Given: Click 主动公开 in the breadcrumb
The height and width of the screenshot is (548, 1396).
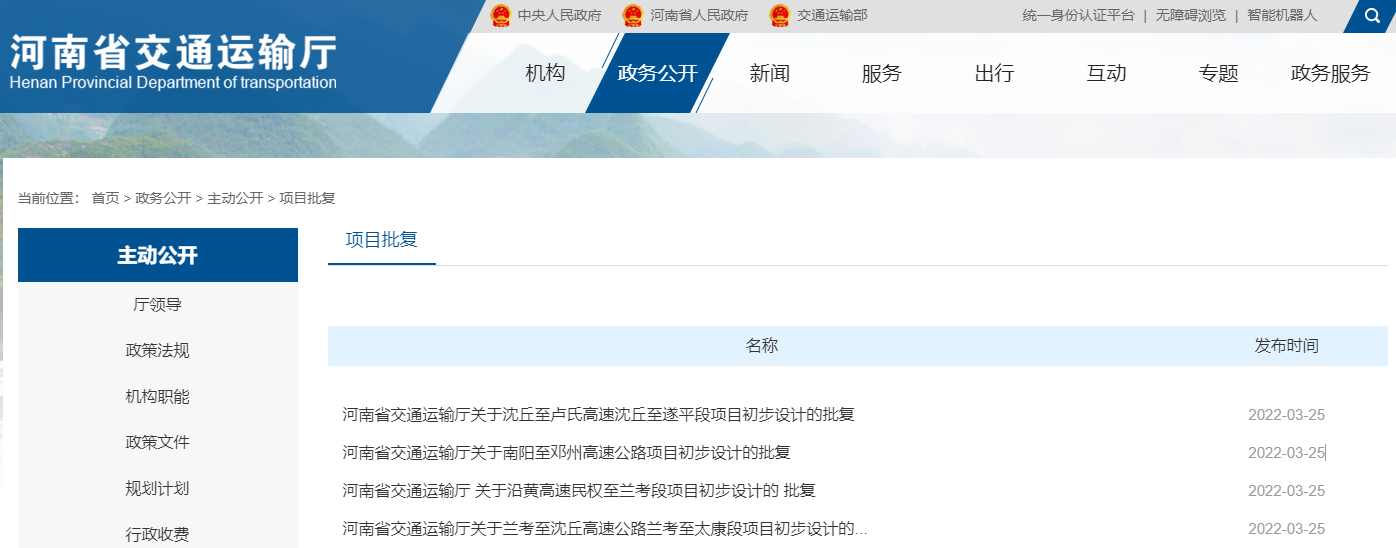Looking at the screenshot, I should [x=235, y=198].
